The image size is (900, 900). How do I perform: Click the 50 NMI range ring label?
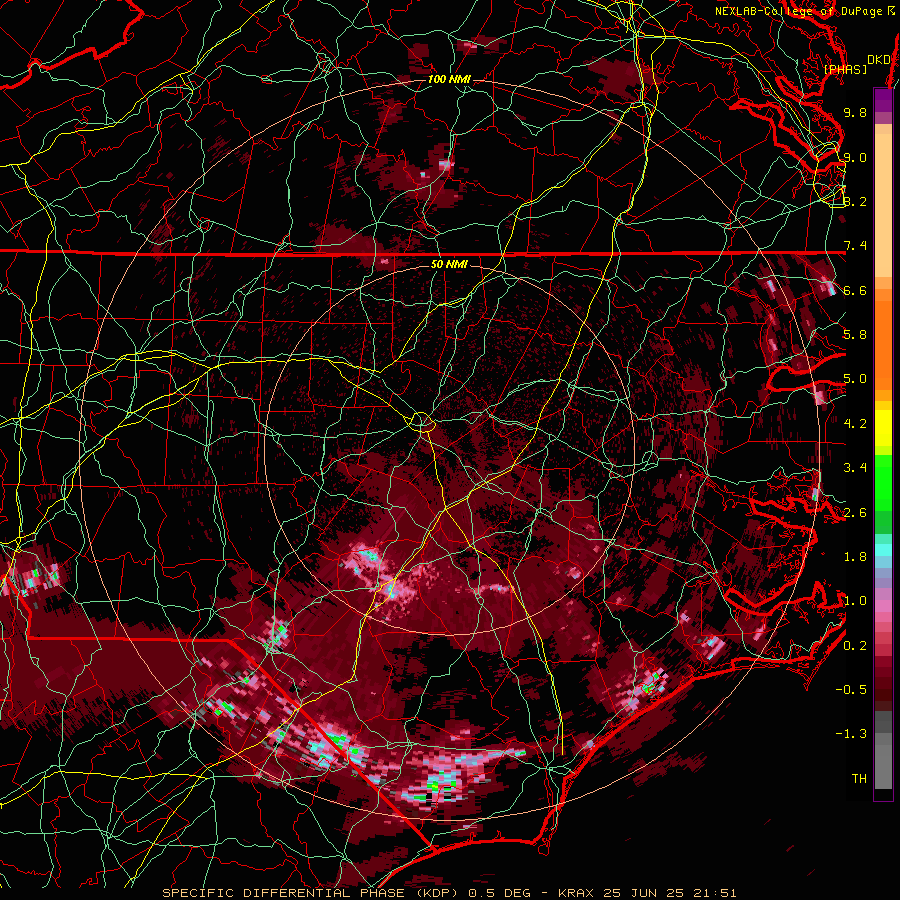449,264
